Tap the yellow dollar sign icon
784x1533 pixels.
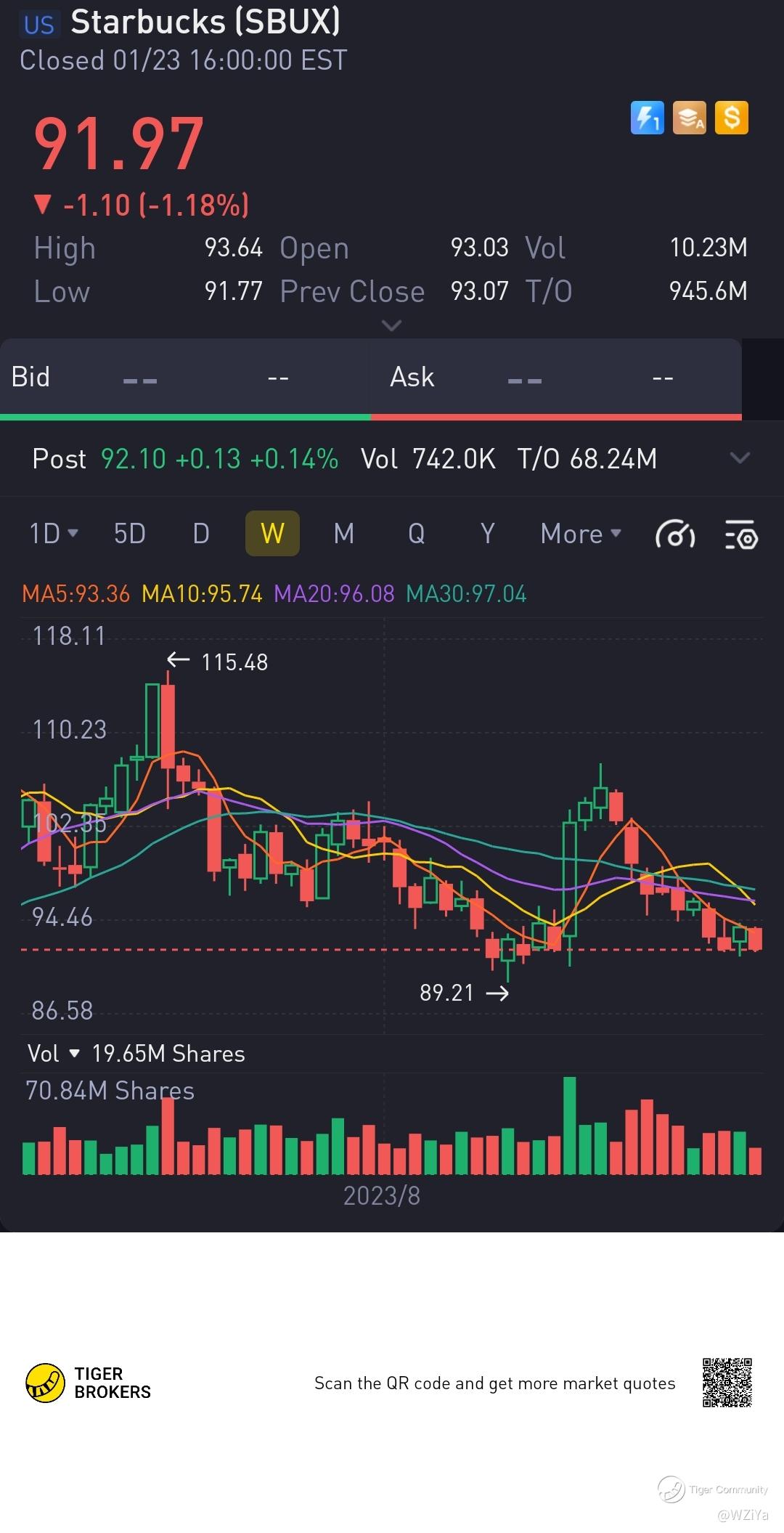(732, 118)
